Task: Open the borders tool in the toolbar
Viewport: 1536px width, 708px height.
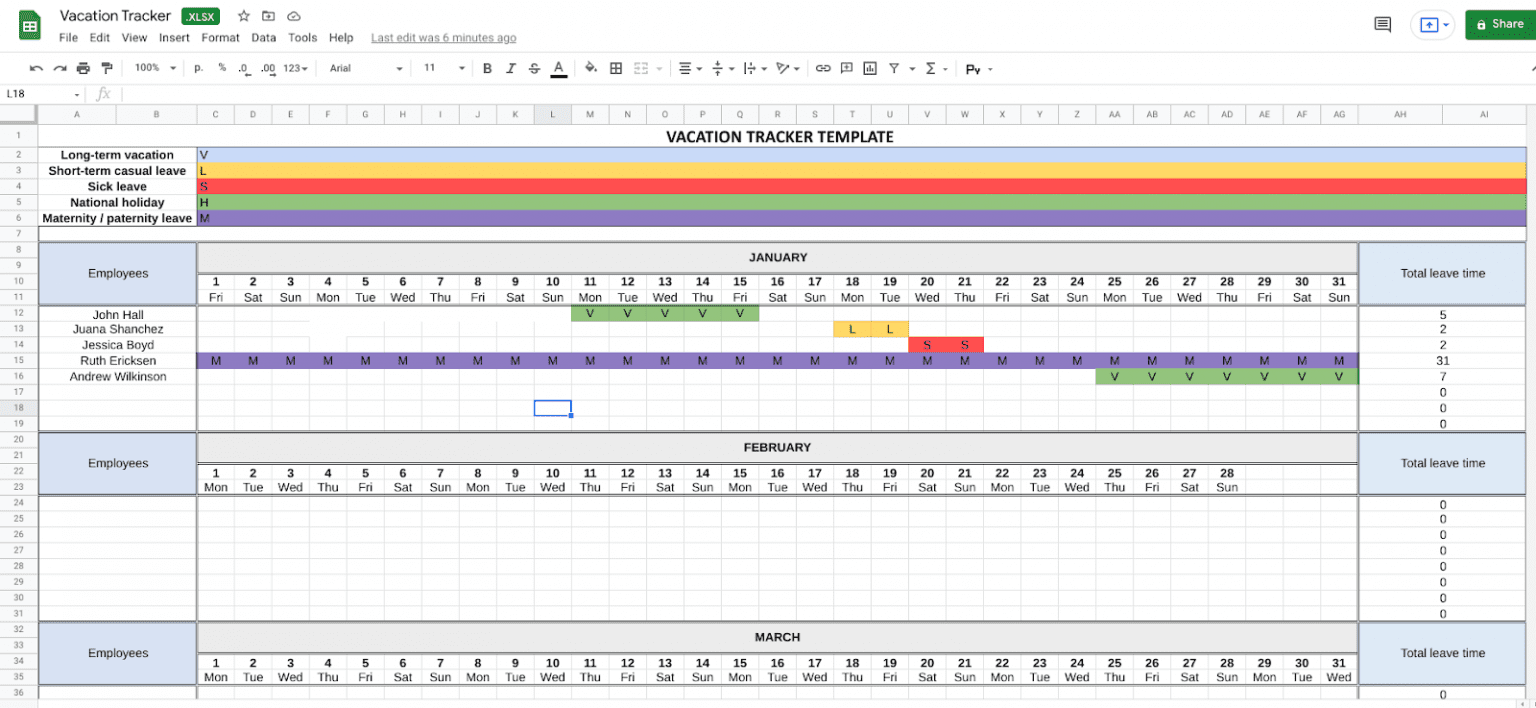Action: click(x=616, y=68)
